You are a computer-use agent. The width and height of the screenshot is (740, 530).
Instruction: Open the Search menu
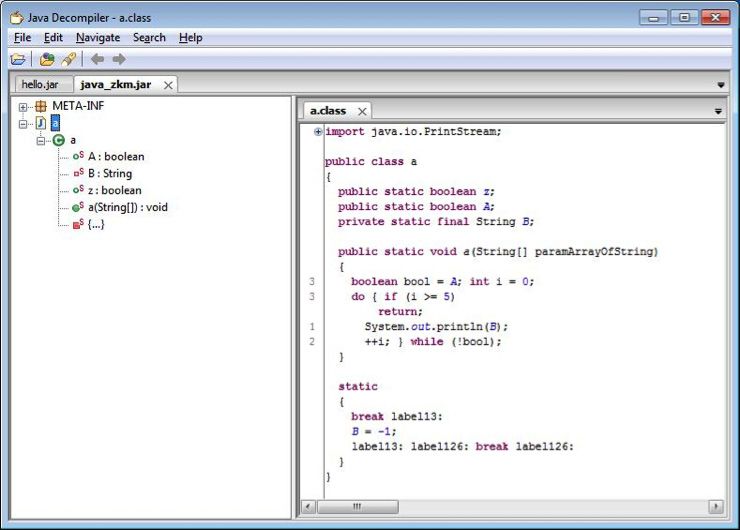click(149, 37)
